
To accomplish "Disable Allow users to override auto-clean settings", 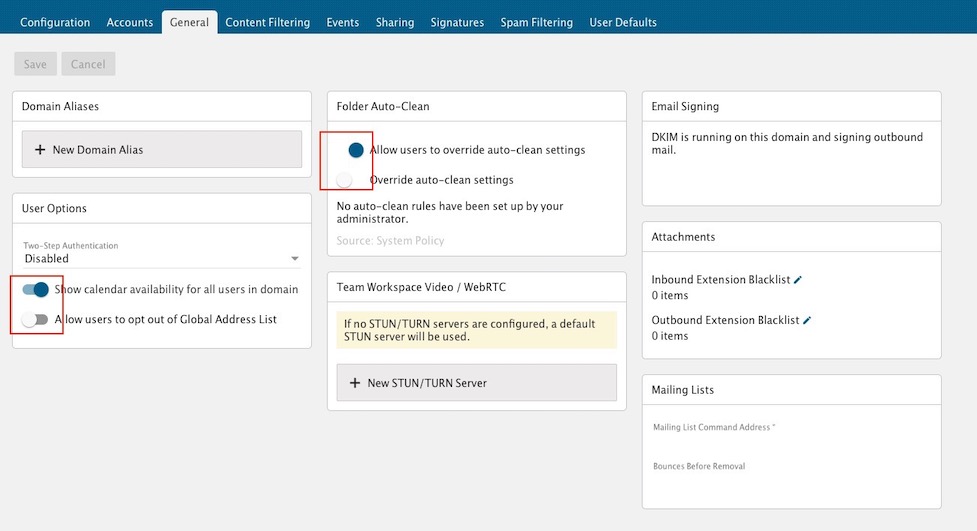I will coord(351,150).
